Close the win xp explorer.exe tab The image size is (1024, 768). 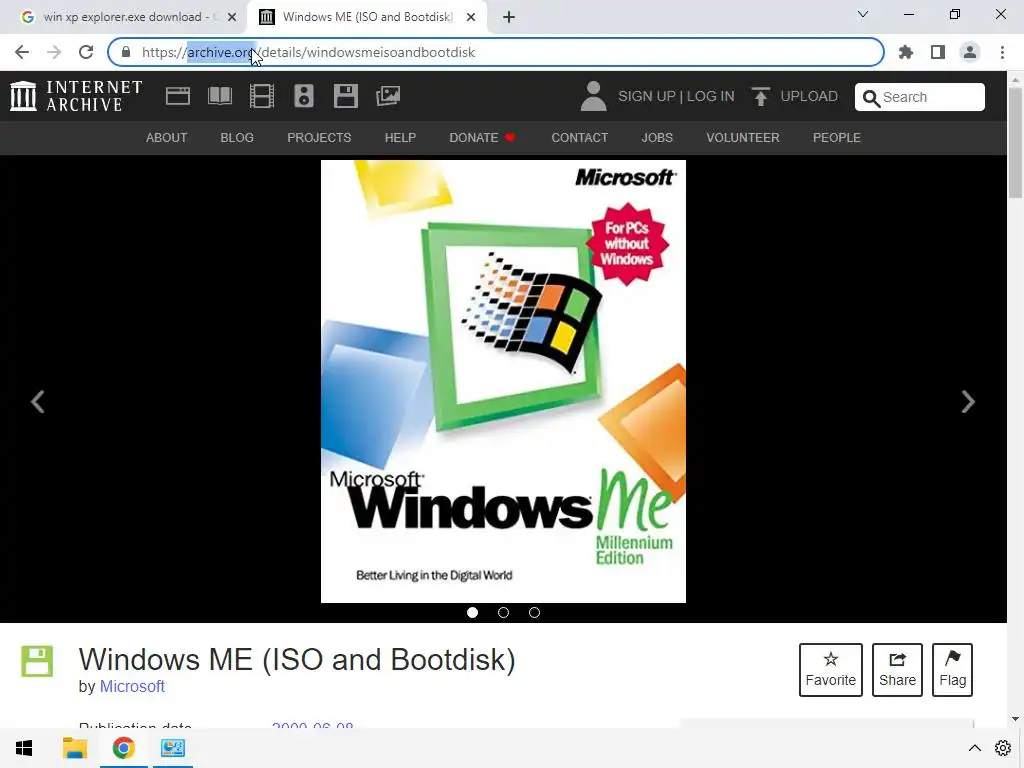(232, 17)
